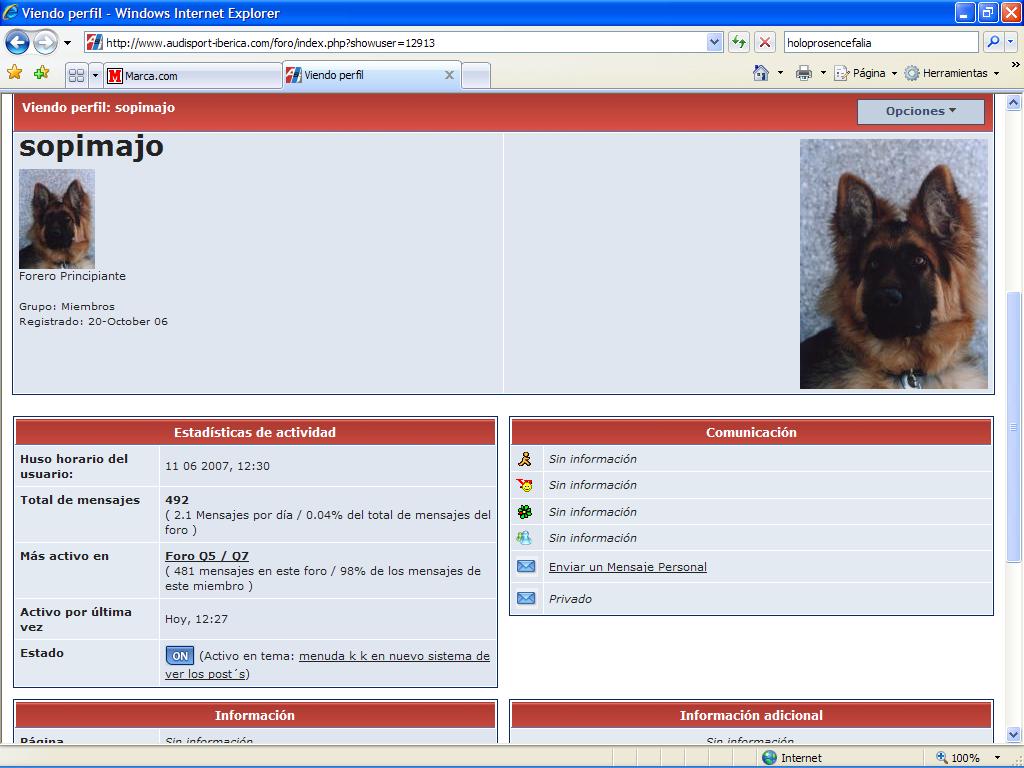This screenshot has width=1024, height=768.
Task: Click the small sopimajo avatar image
Action: pos(57,219)
